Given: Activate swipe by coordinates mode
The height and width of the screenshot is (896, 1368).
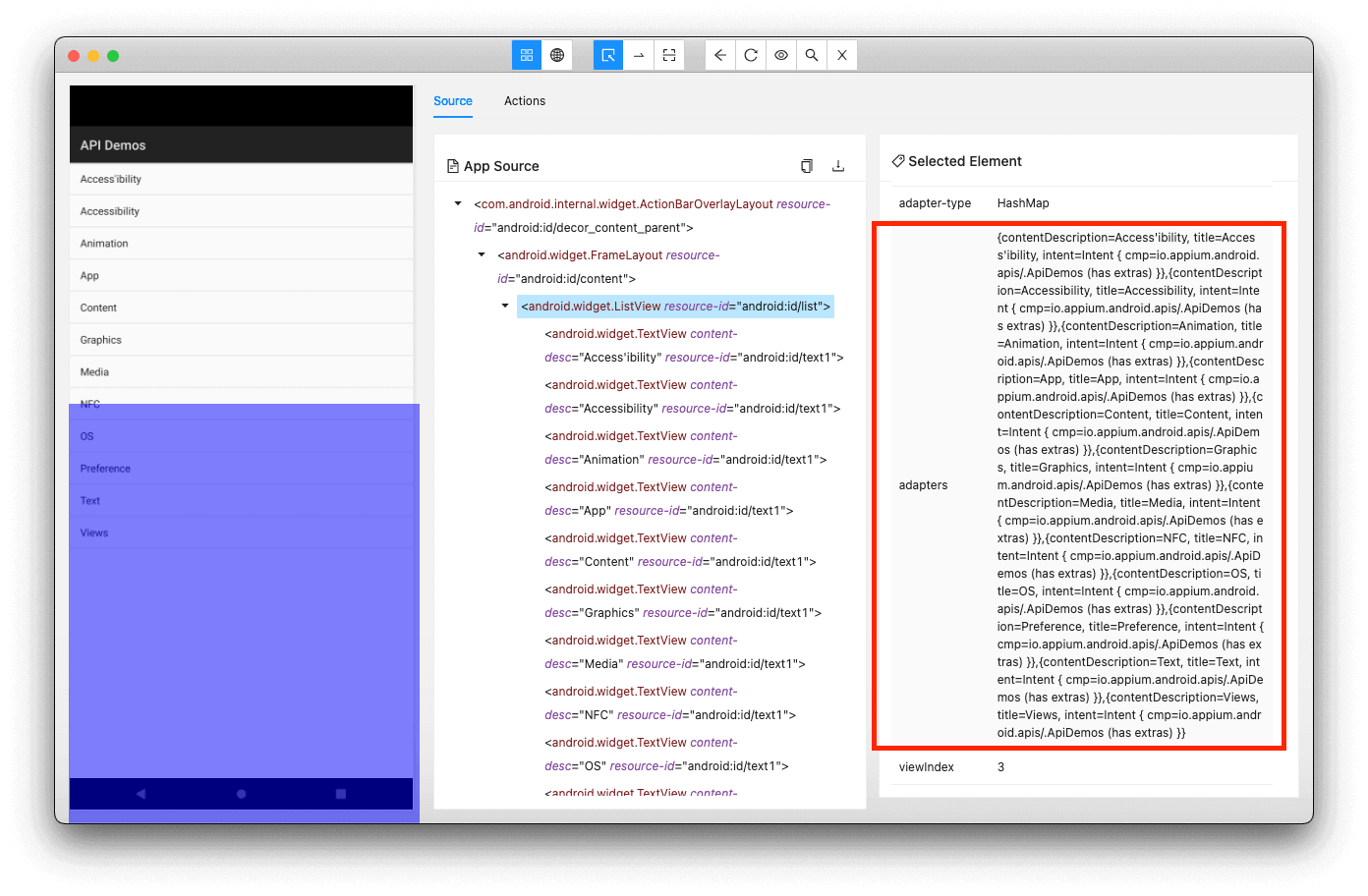Looking at the screenshot, I should pyautogui.click(x=638, y=55).
